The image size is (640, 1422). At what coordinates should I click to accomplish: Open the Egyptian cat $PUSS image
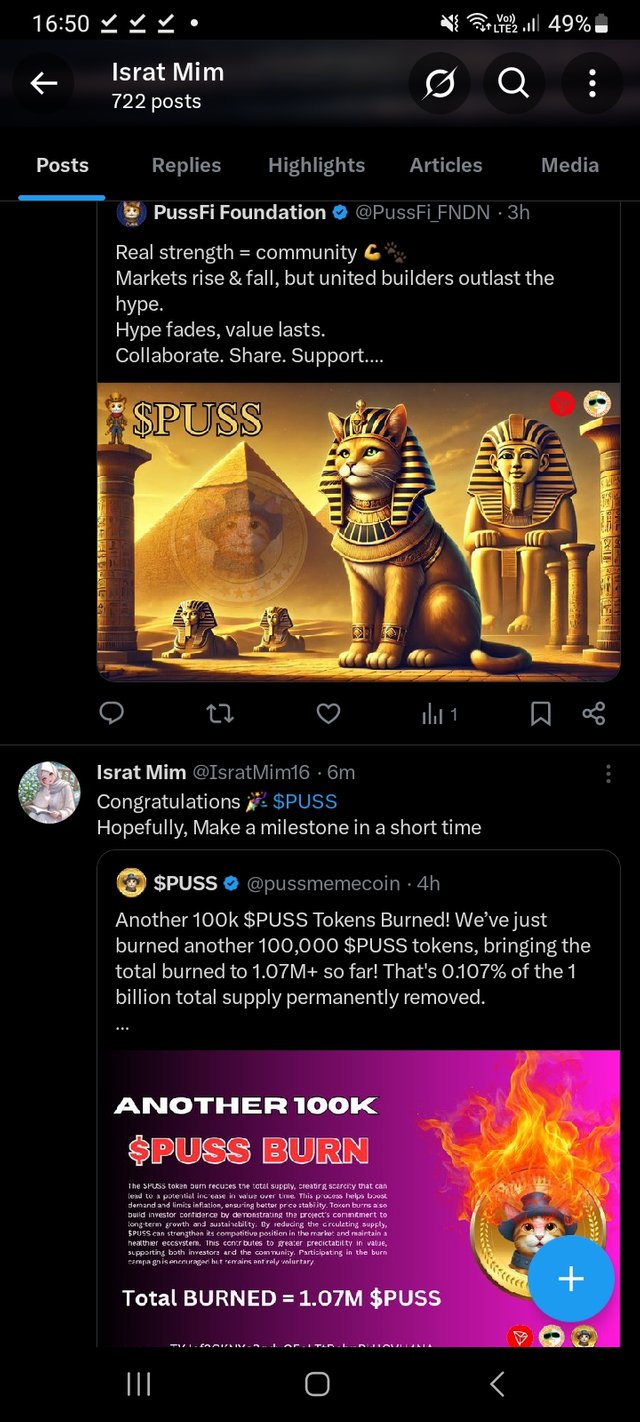tap(358, 532)
